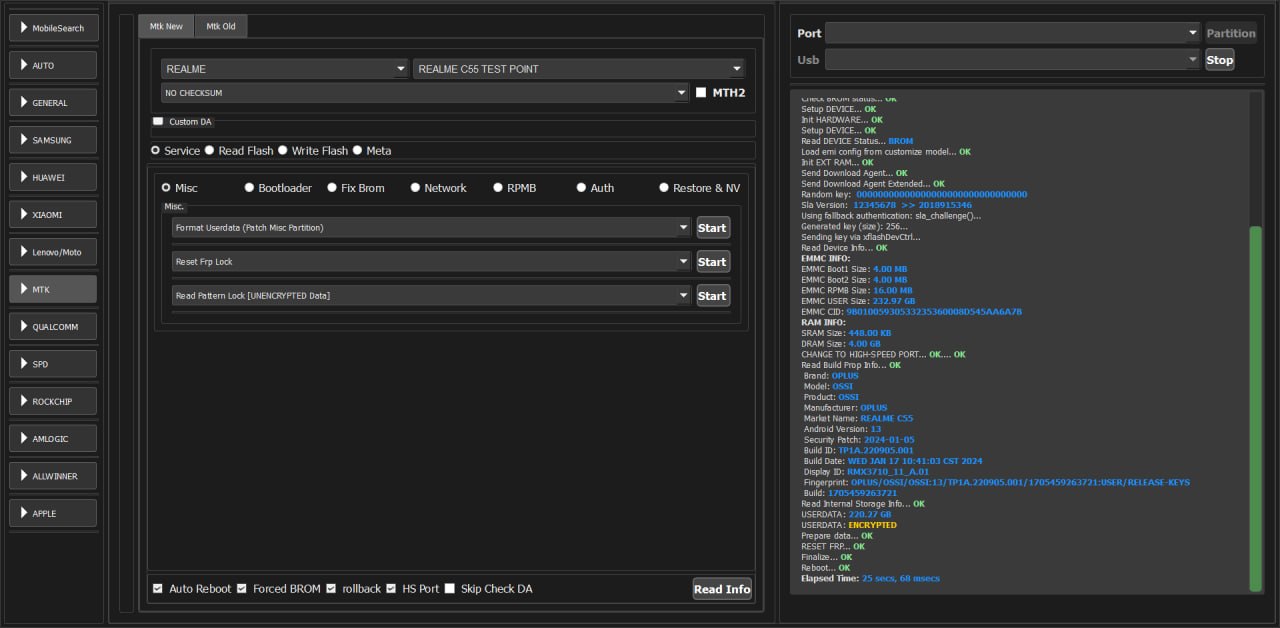1280x628 pixels.
Task: Open the Usb dropdown
Action: pyautogui.click(x=1012, y=60)
